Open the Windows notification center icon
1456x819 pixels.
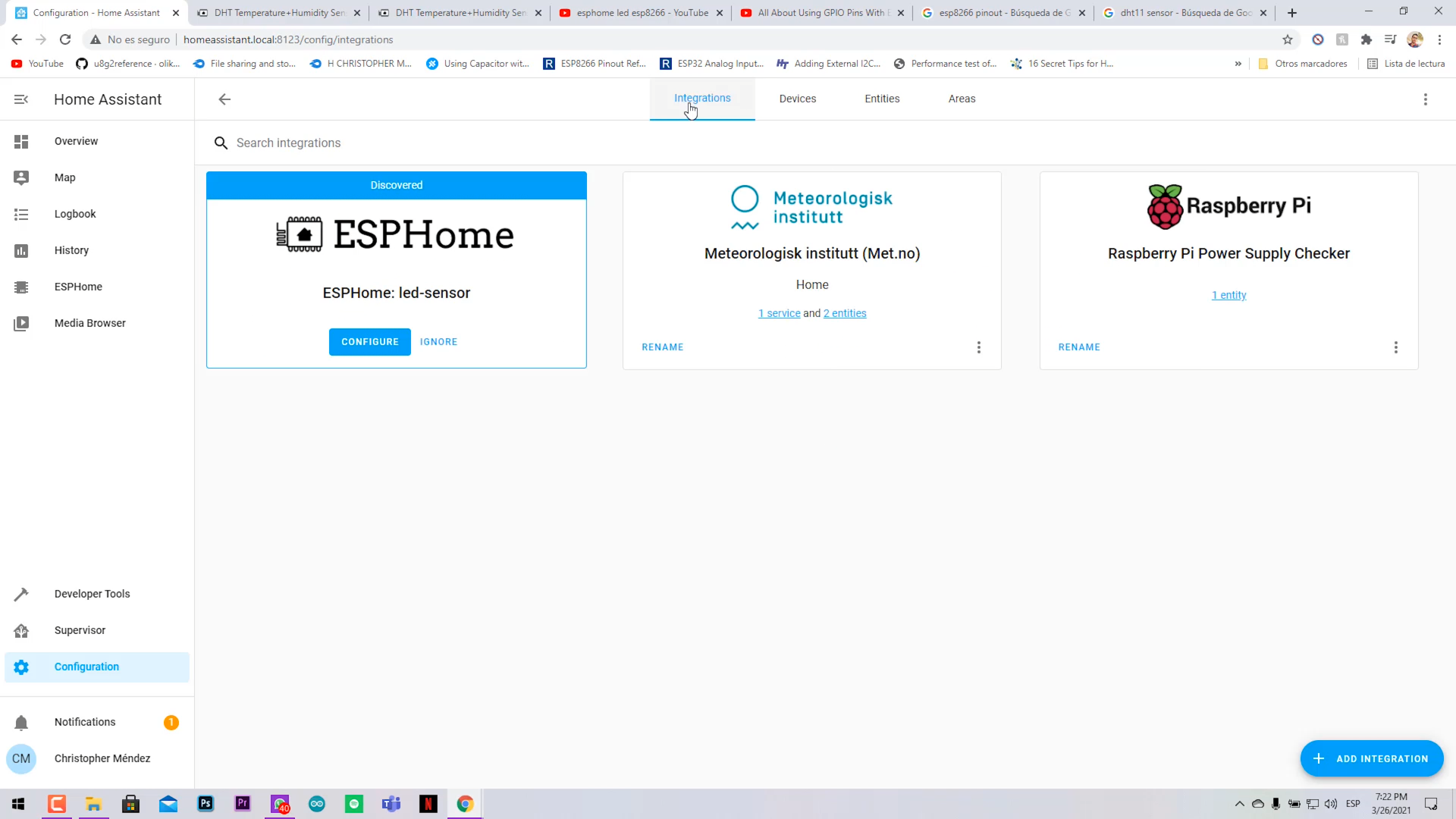pyautogui.click(x=1431, y=804)
